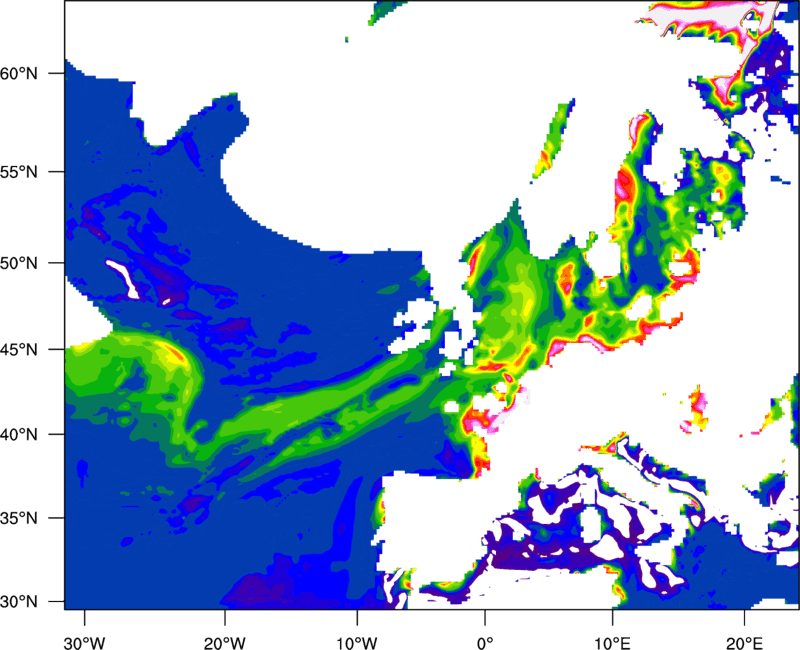Click the 0° longitude label
Viewport: 800px width, 650px height.
tap(485, 643)
